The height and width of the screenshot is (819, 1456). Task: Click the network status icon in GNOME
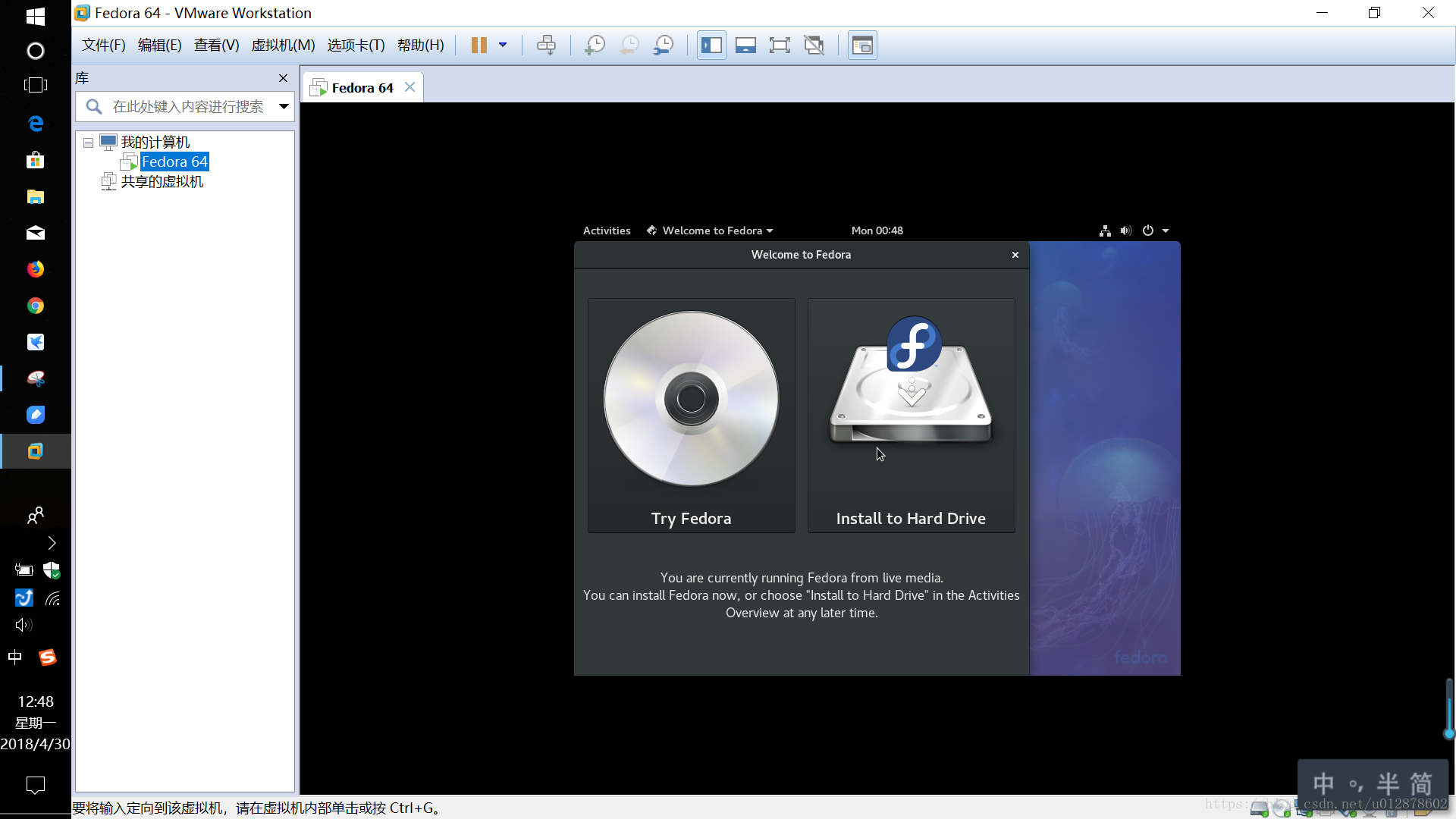(1105, 231)
